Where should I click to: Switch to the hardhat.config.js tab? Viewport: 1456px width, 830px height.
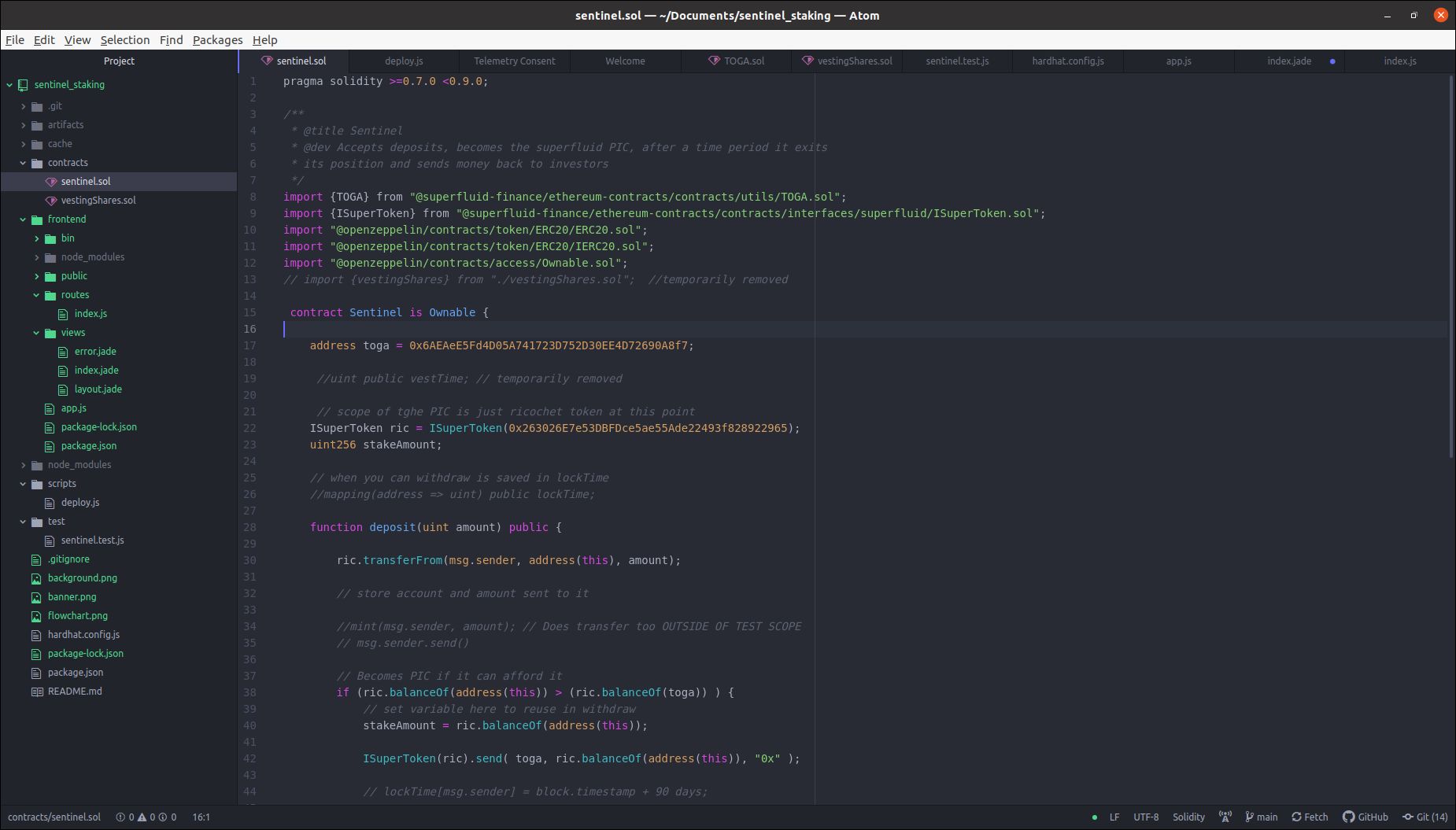point(1068,61)
